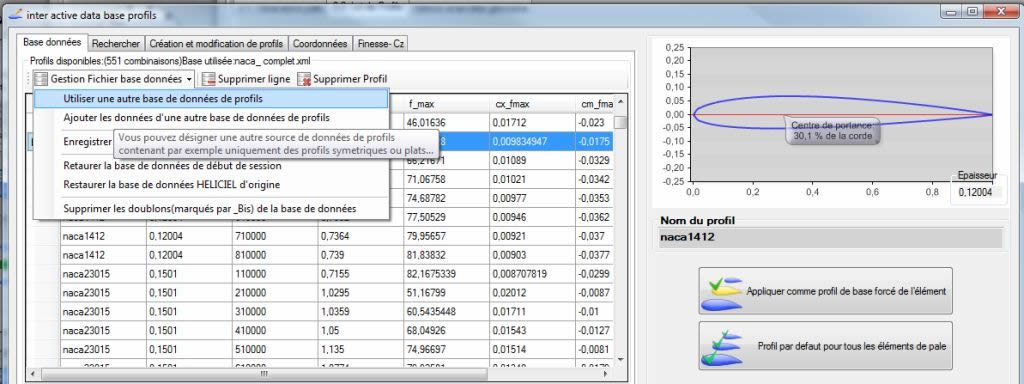The image size is (1024, 384).
Task: Open the Coordonnées tab
Action: coord(320,44)
